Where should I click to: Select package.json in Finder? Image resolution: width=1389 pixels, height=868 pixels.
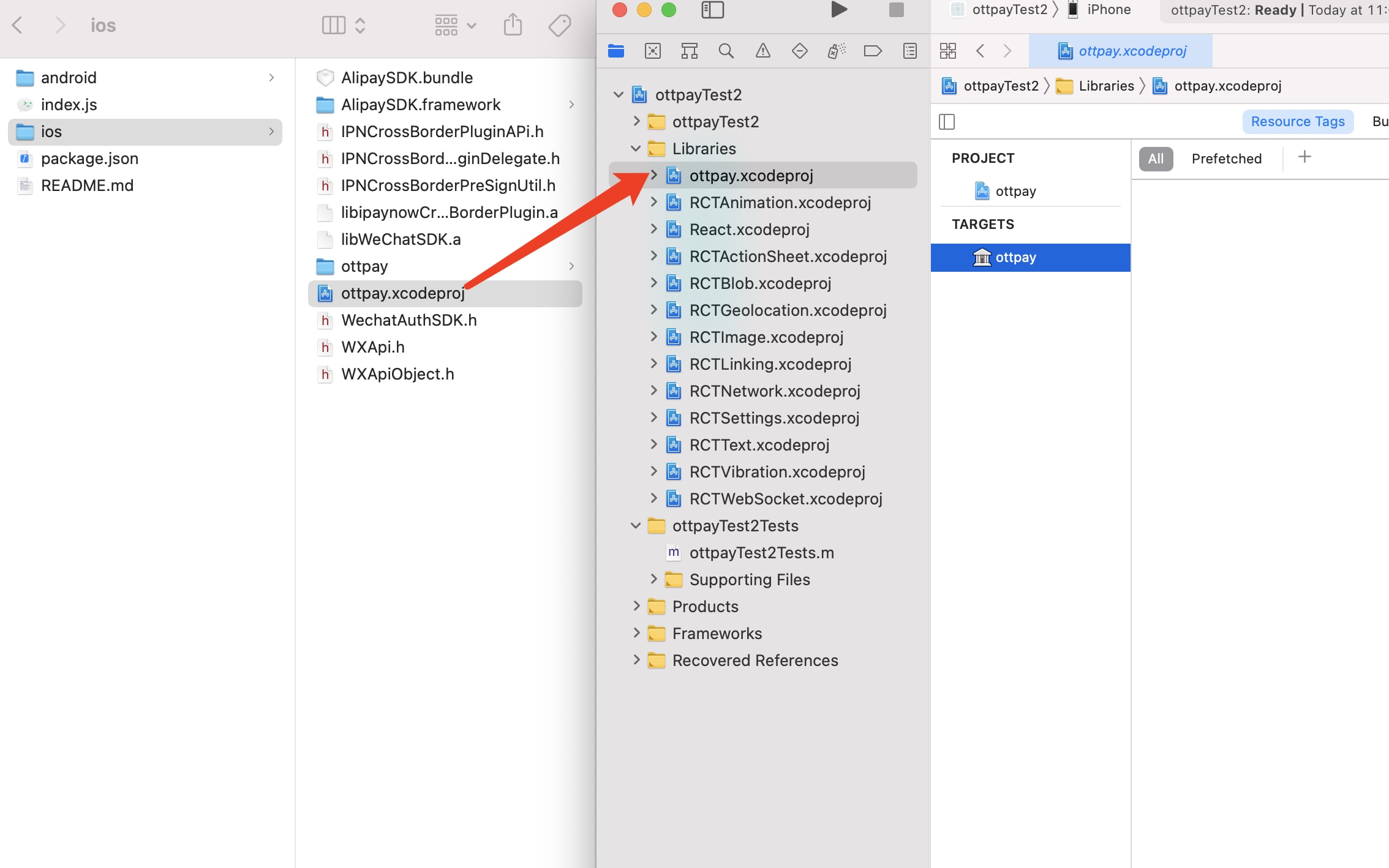pyautogui.click(x=145, y=159)
